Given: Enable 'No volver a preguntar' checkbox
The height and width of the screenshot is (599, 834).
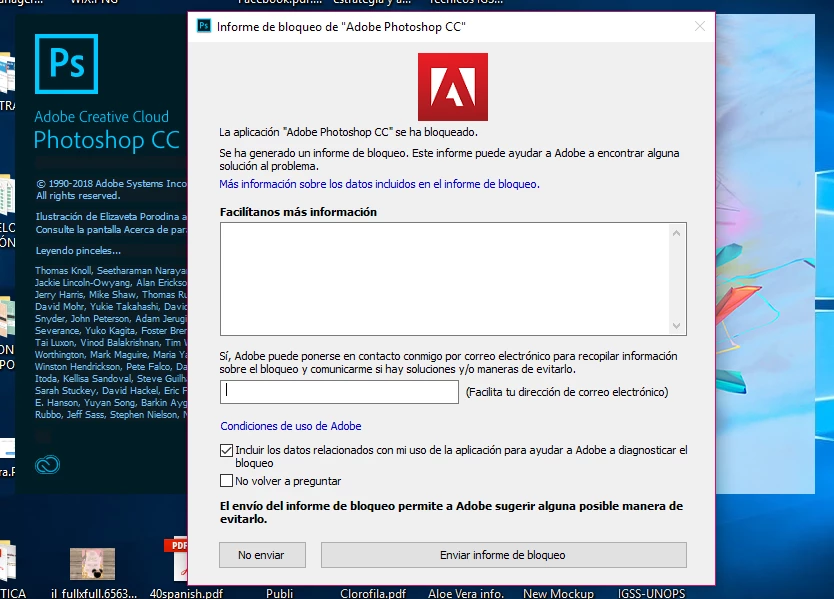Looking at the screenshot, I should [226, 481].
